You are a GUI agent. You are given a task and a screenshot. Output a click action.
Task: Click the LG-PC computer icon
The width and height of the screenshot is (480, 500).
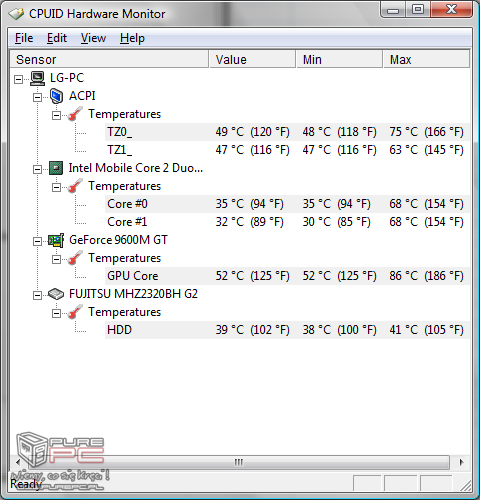point(37,78)
